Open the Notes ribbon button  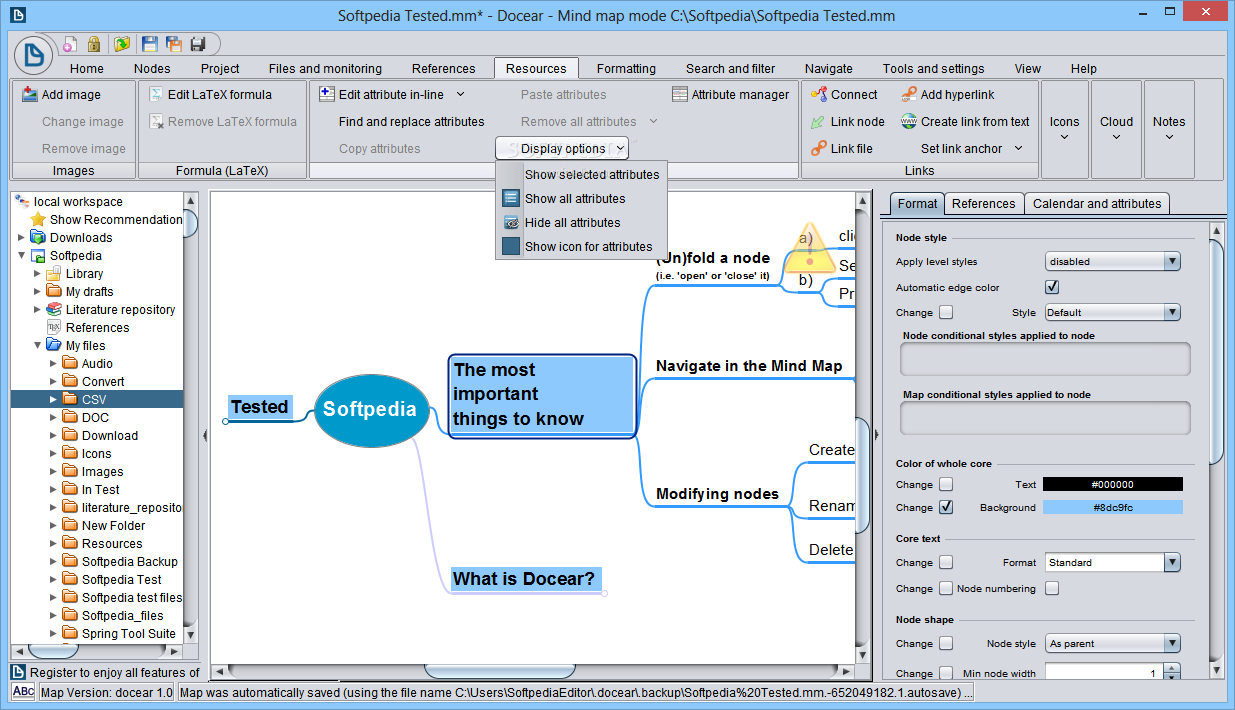[x=1168, y=129]
